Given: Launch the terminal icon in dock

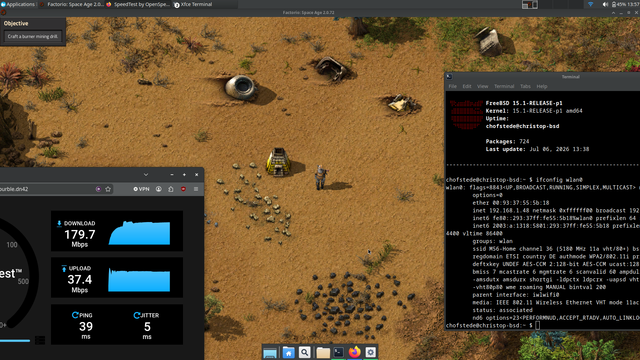Looking at the screenshot, I should click(x=338, y=352).
